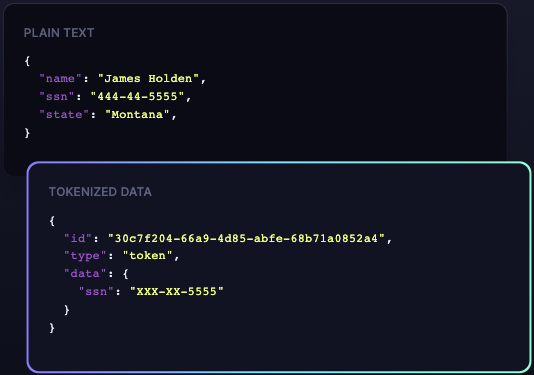This screenshot has height=375, width=534.
Task: Click the masked "XXX-XX-5555" value
Action: click(x=177, y=292)
